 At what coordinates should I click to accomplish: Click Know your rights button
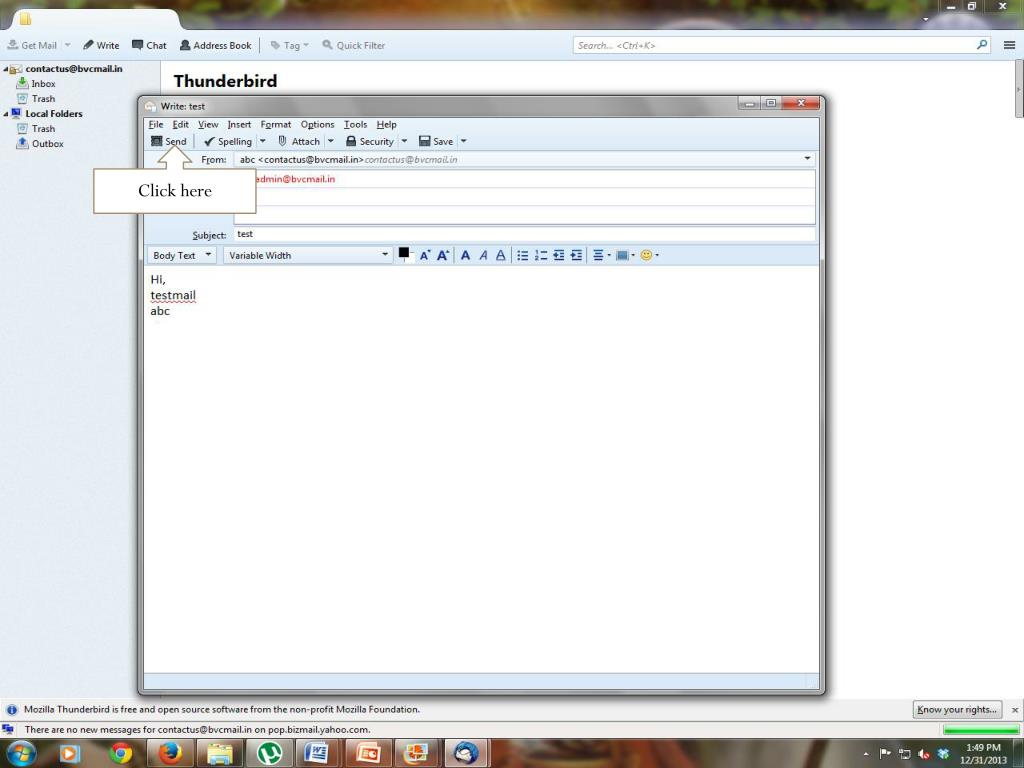(957, 709)
